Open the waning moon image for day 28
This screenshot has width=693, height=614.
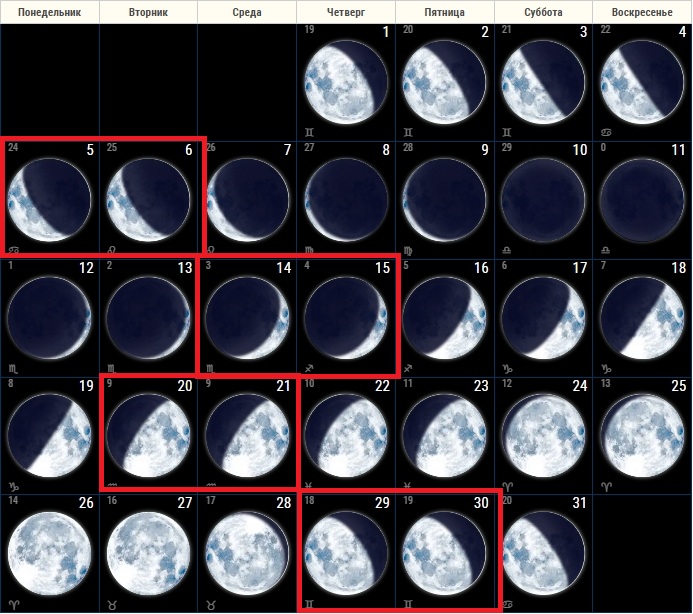(247, 554)
